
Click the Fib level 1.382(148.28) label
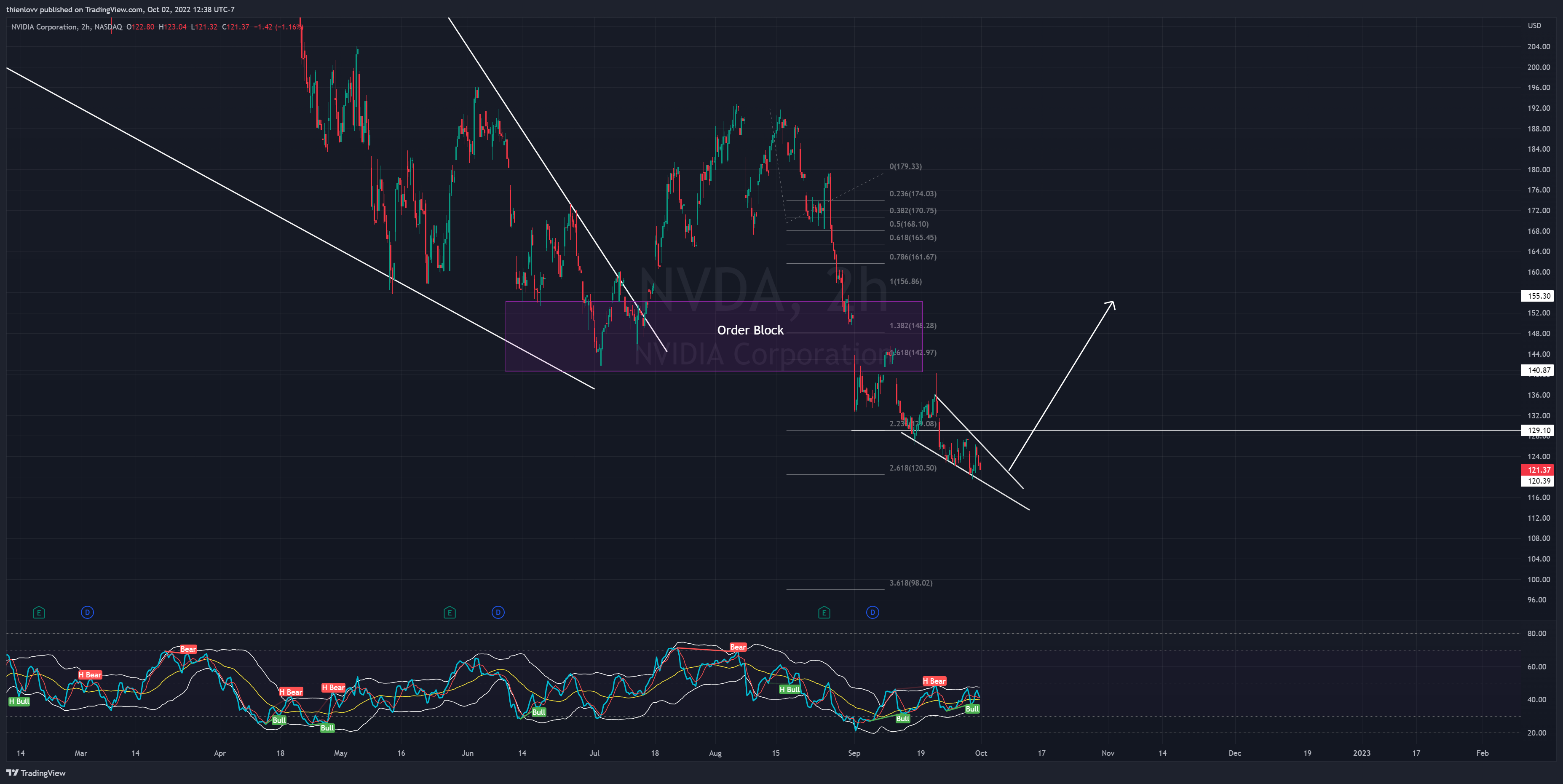point(913,325)
